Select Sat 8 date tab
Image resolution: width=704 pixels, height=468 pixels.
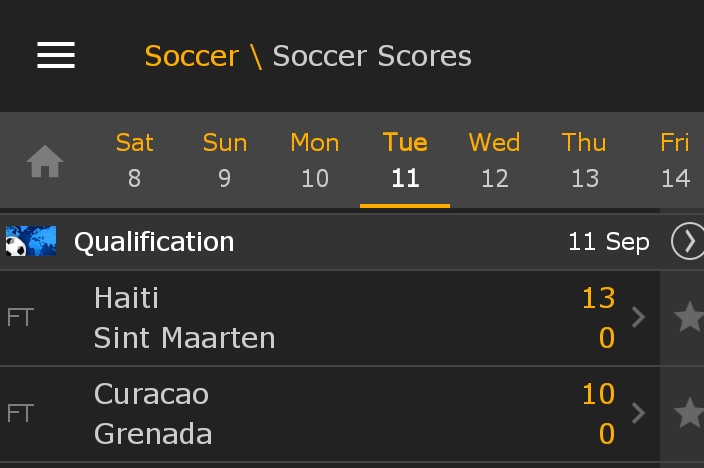(135, 160)
